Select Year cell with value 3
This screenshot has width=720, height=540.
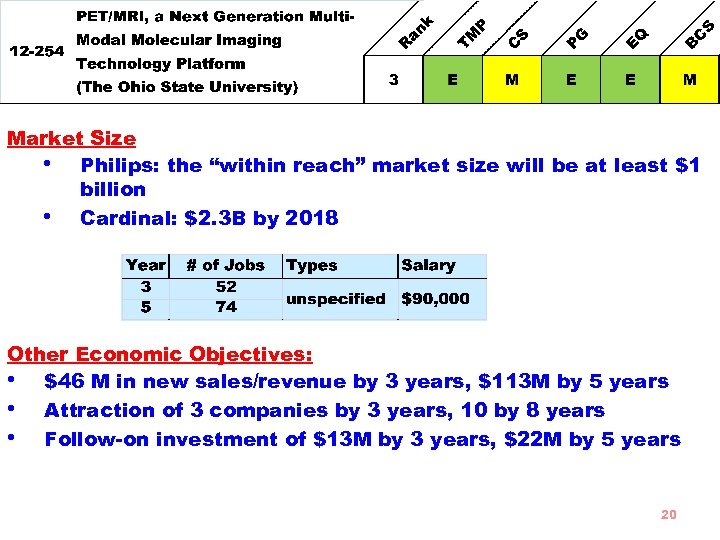point(146,287)
